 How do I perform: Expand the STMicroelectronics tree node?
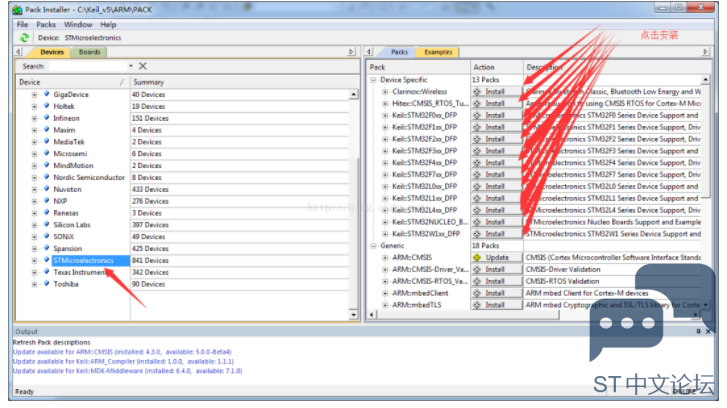point(34,261)
